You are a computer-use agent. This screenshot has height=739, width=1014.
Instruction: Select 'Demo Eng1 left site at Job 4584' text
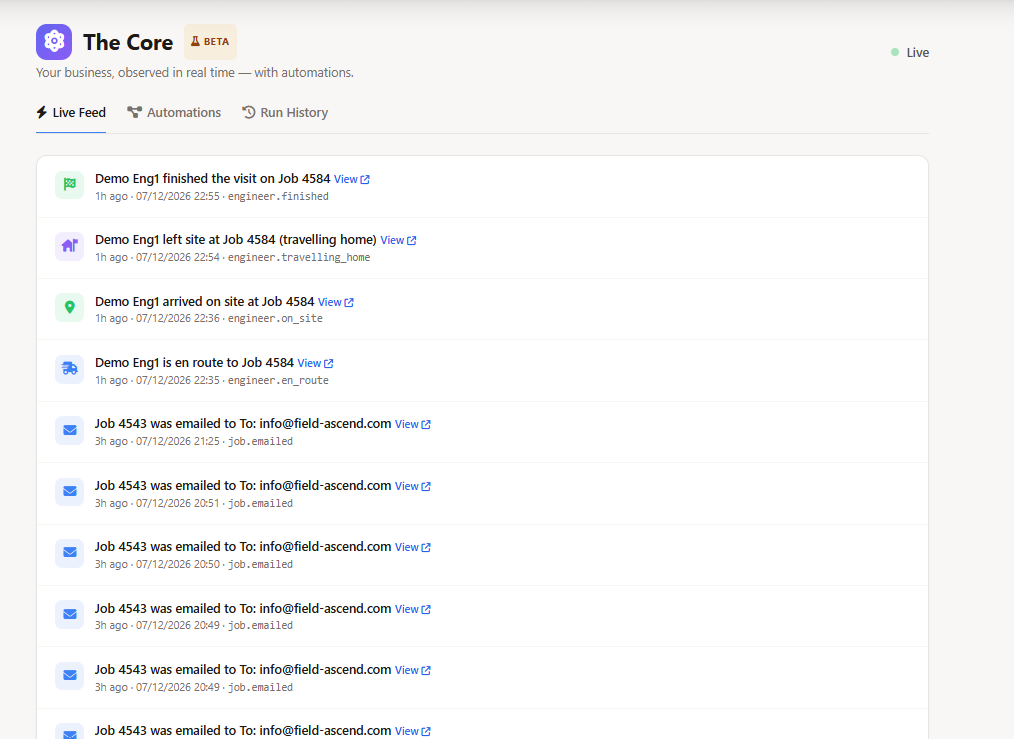coord(235,239)
